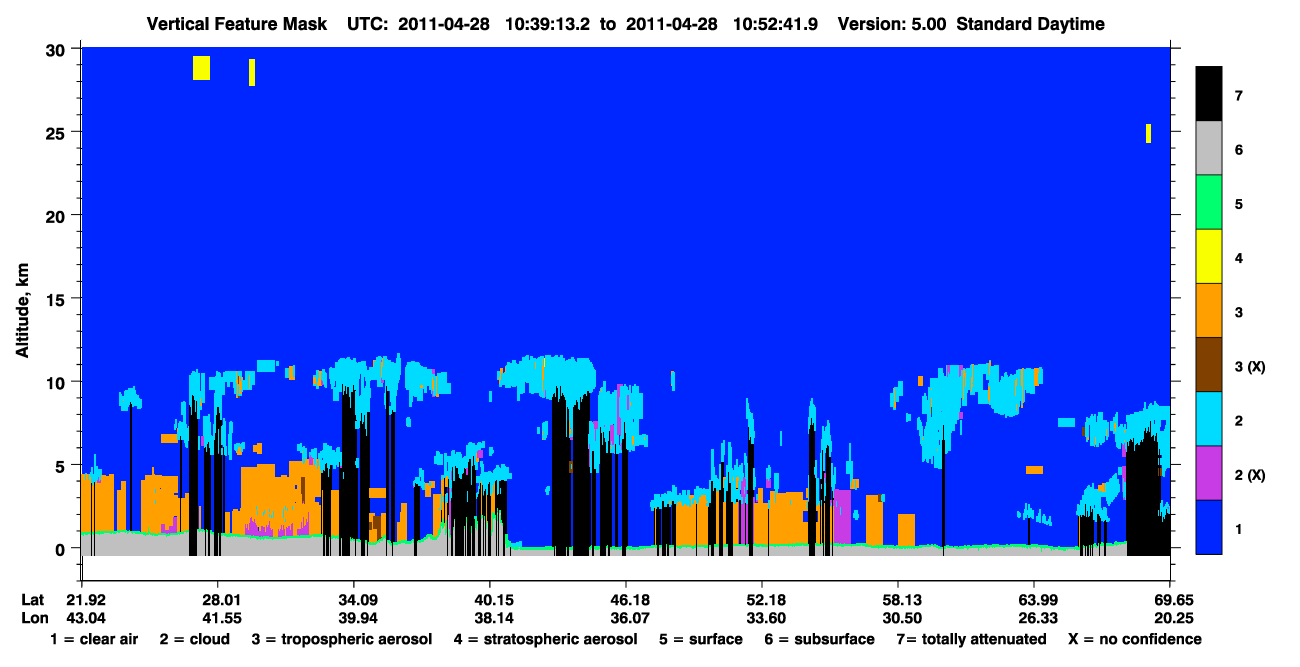
Task: Click the '1 = clear air' legend text
Action: pyautogui.click(x=93, y=639)
